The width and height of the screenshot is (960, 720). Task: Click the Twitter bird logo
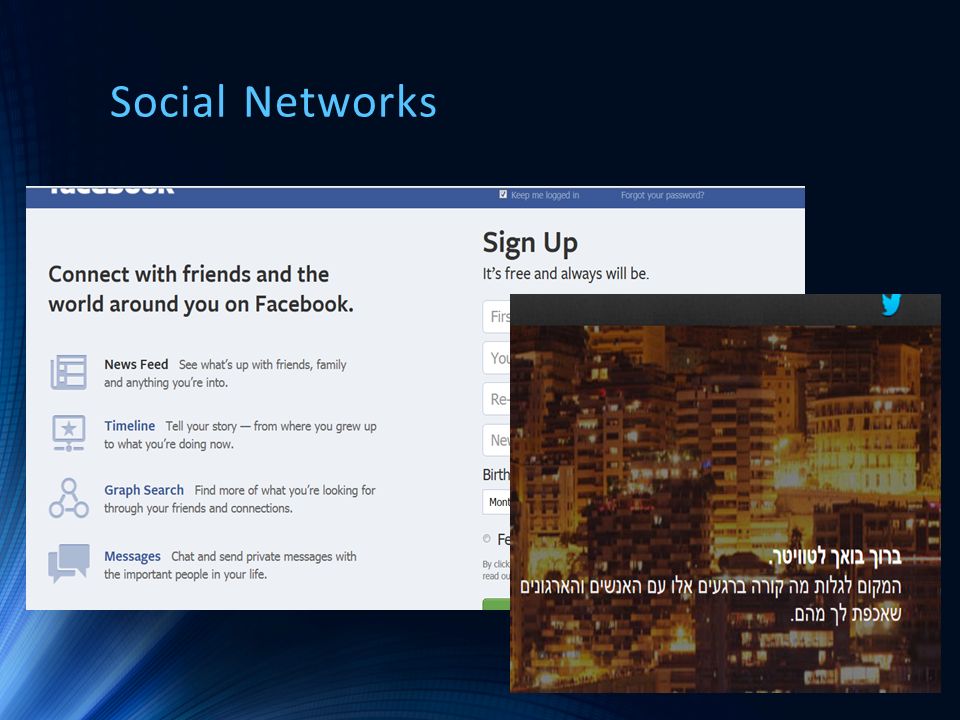(x=891, y=304)
